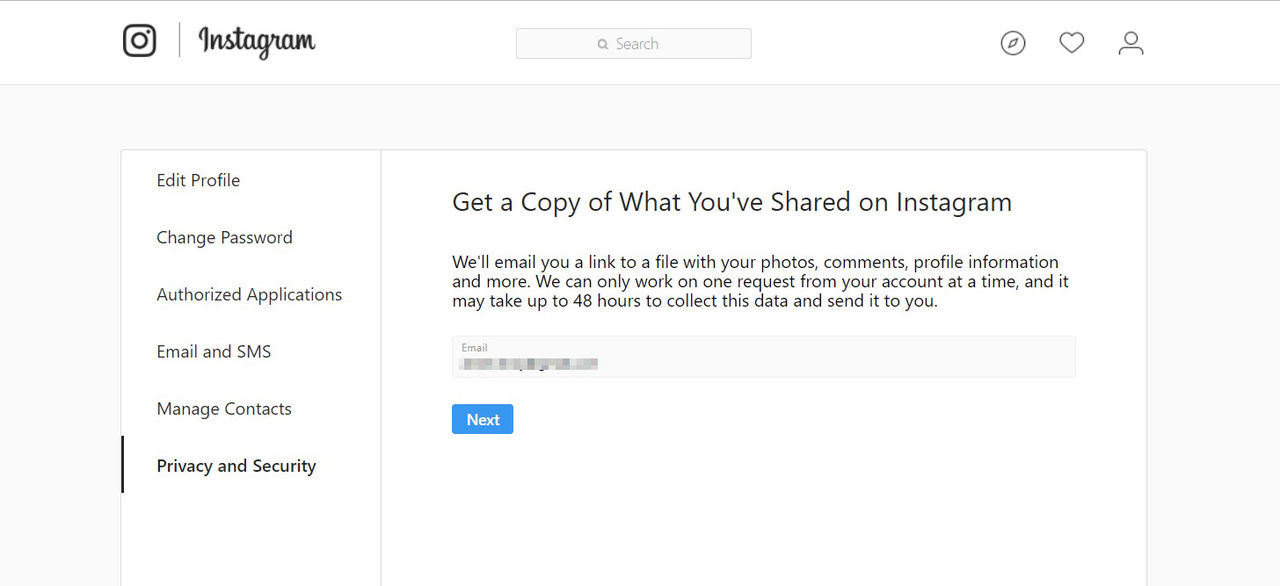The image size is (1280, 586).
Task: Open the Activity heart icon
Action: click(1072, 43)
